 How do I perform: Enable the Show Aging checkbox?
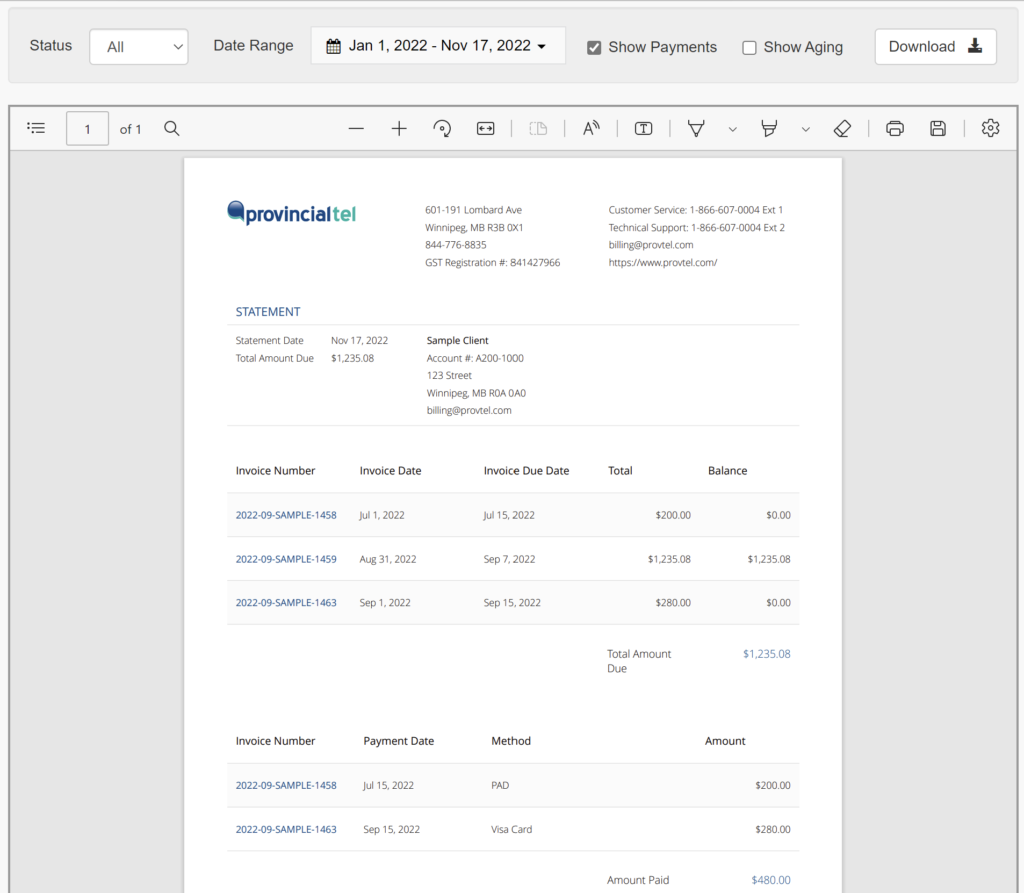tap(749, 48)
